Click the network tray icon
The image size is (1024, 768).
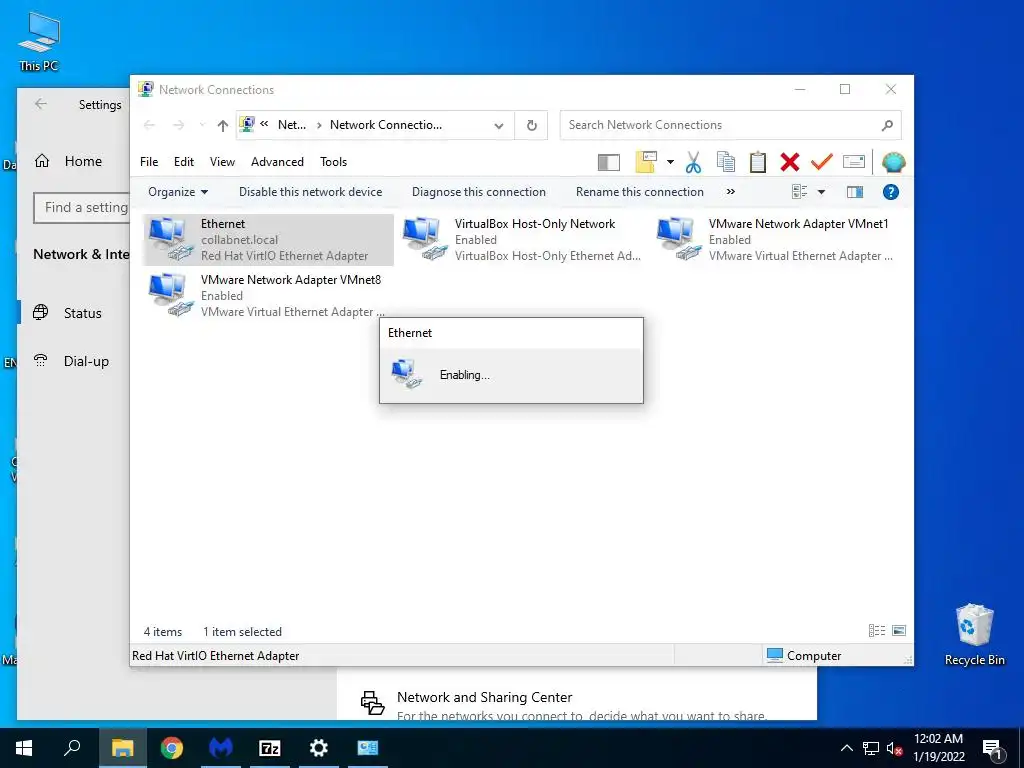pyautogui.click(x=871, y=748)
